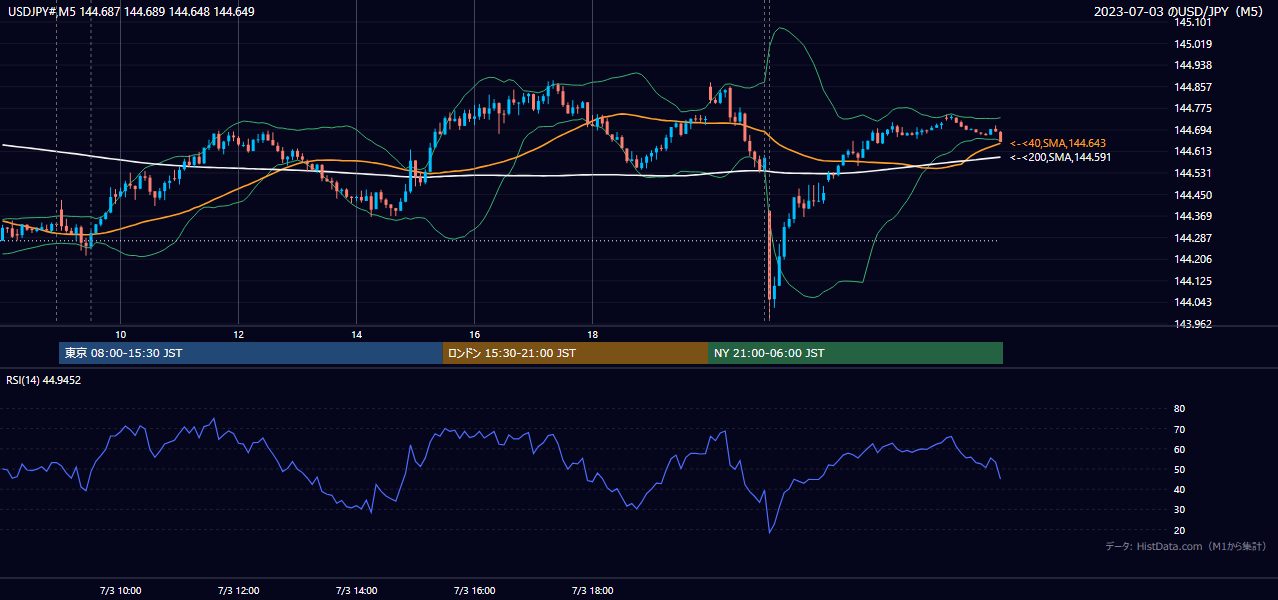Screen dimensions: 1278x600
Task: Click hour label 14 on price chart axis
Action: point(356,334)
